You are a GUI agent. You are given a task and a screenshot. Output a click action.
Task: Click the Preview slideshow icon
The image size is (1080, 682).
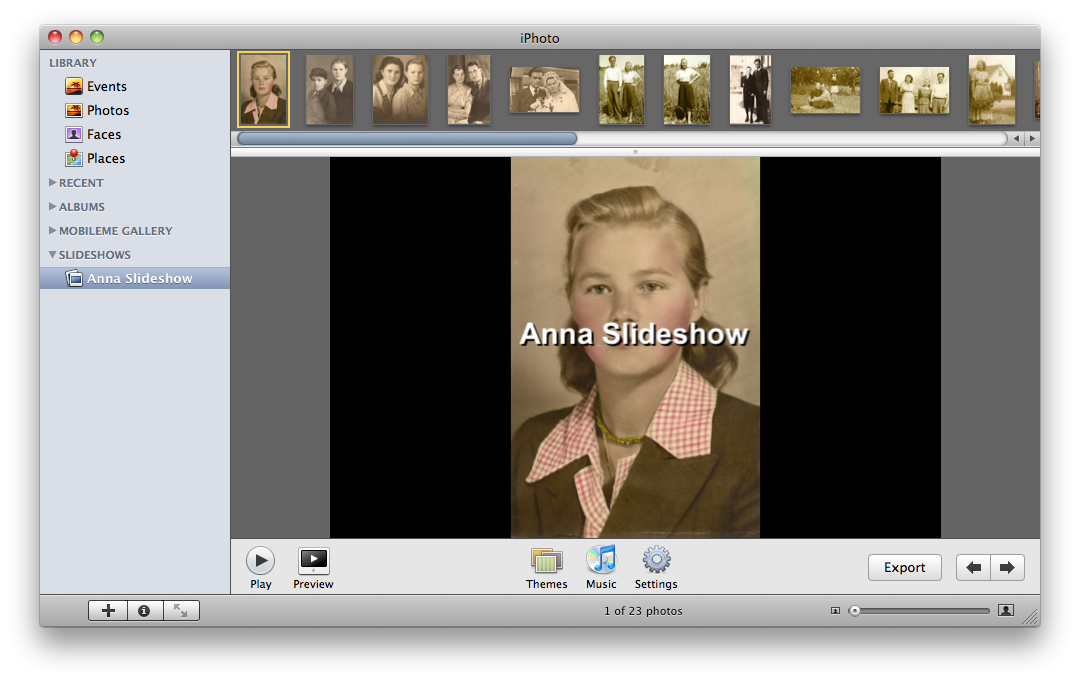(313, 561)
